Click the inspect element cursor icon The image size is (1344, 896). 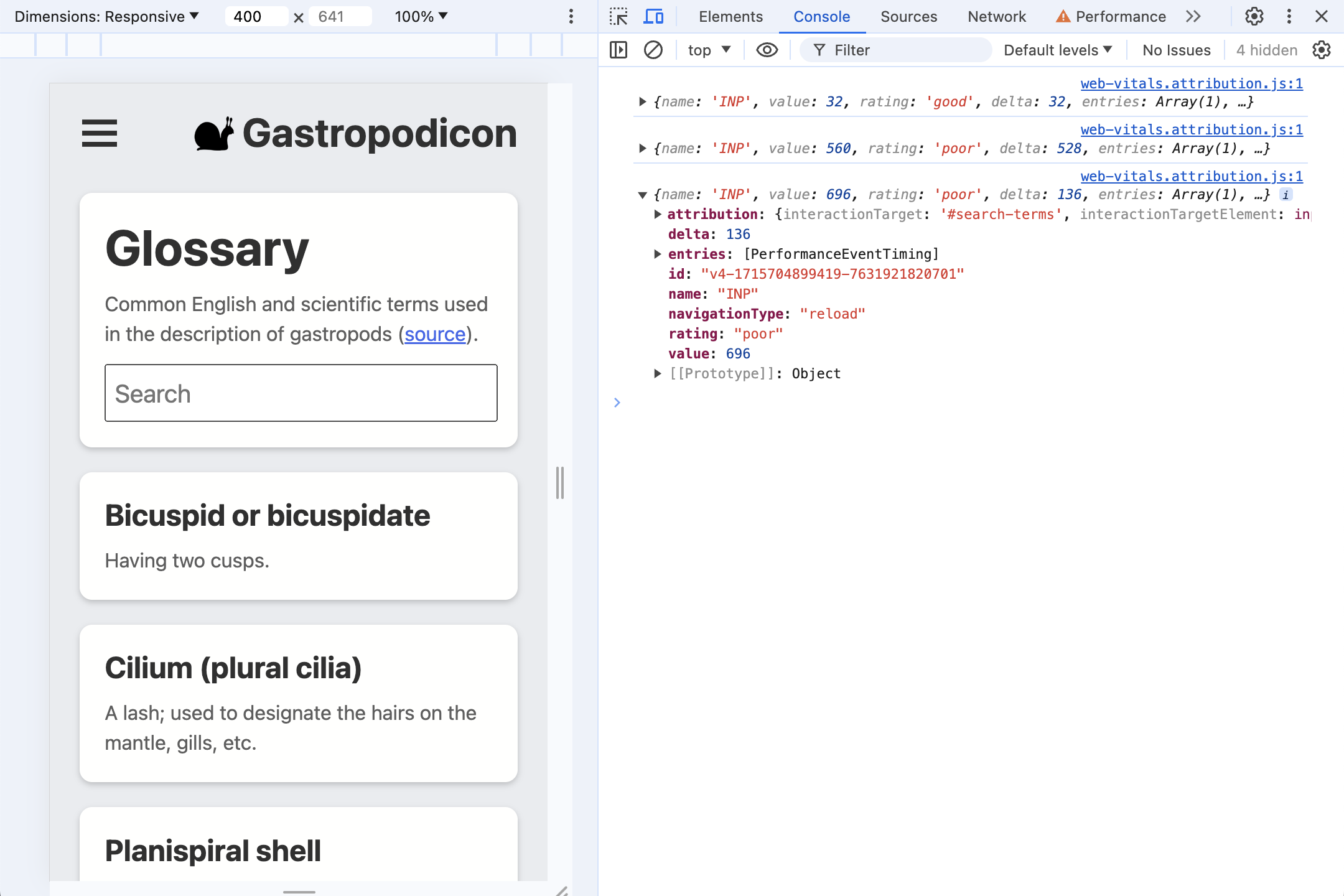pos(619,17)
